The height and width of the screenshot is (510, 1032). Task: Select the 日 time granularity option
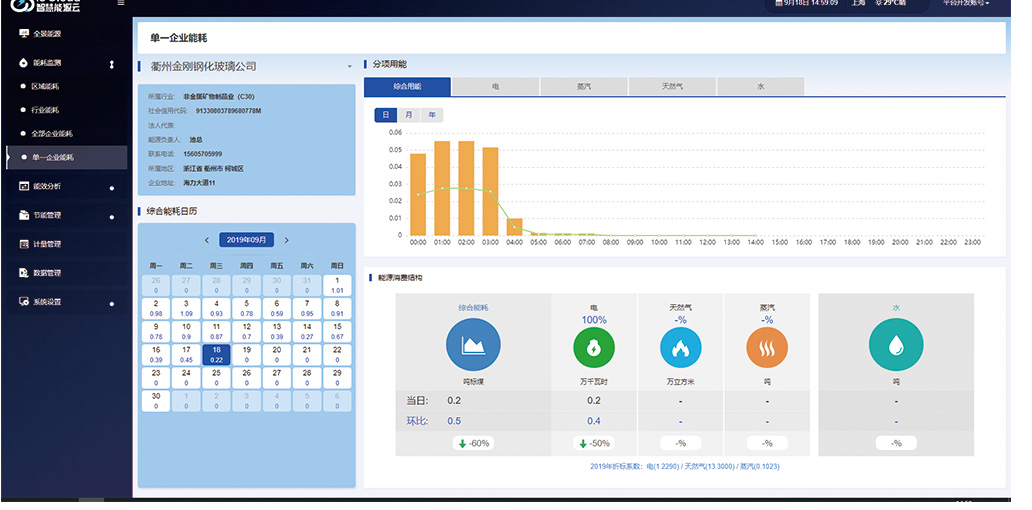point(385,115)
